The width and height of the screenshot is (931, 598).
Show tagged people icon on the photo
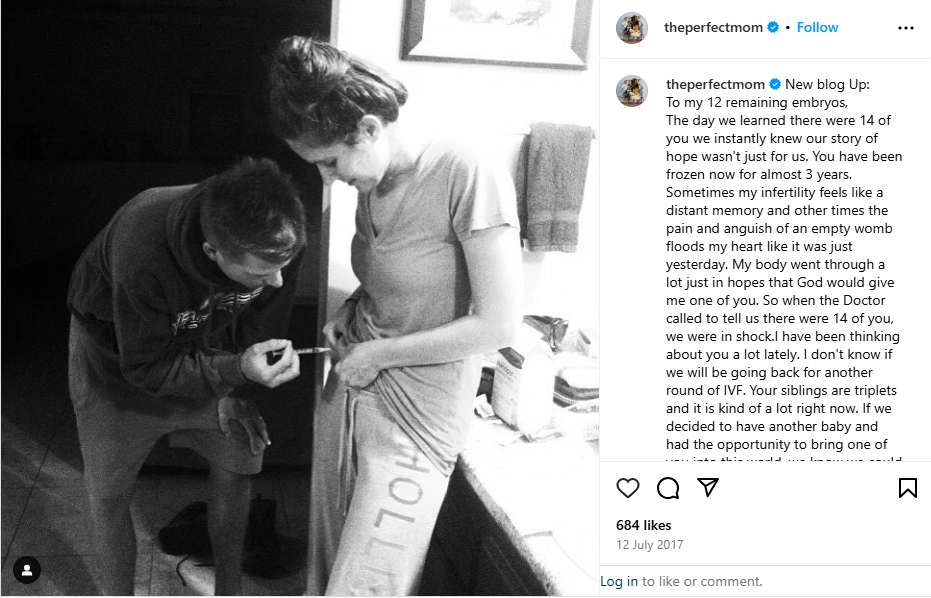[x=27, y=570]
